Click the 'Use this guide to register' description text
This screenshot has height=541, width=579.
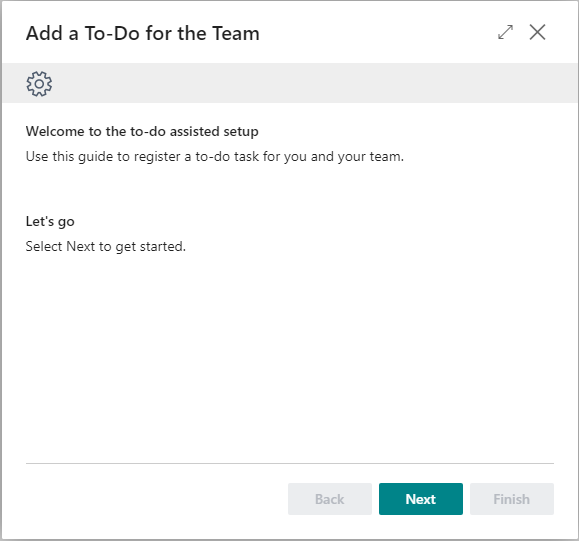tap(215, 157)
